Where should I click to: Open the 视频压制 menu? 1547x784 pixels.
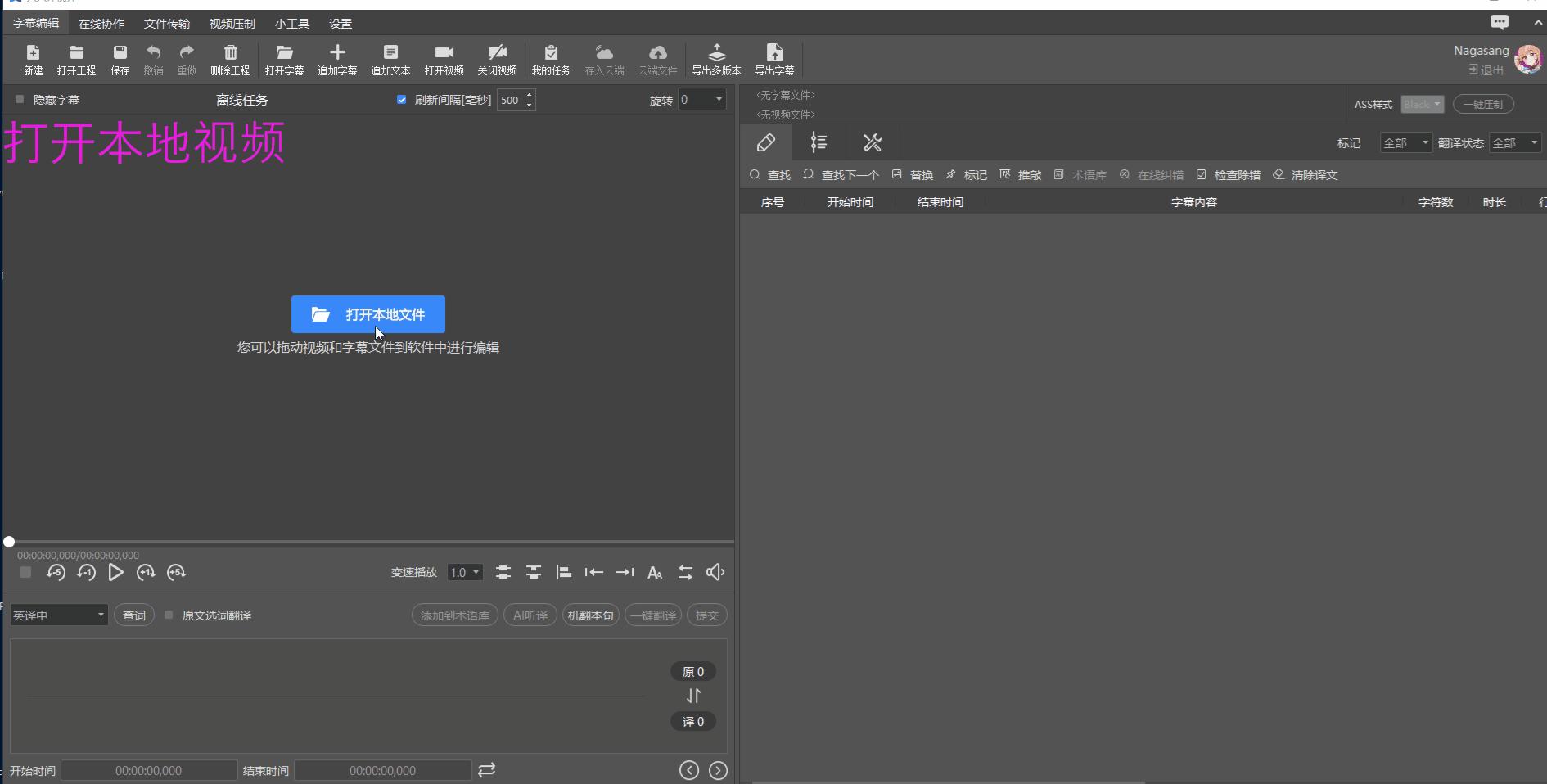(232, 24)
